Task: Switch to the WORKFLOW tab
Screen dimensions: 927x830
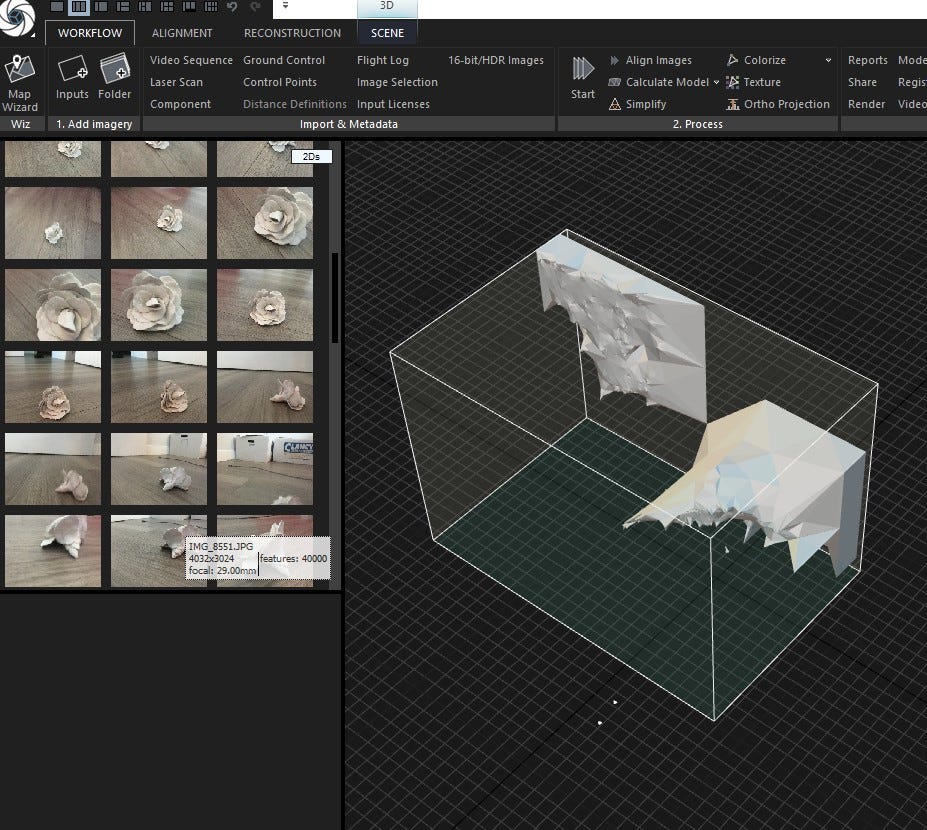Action: [90, 33]
